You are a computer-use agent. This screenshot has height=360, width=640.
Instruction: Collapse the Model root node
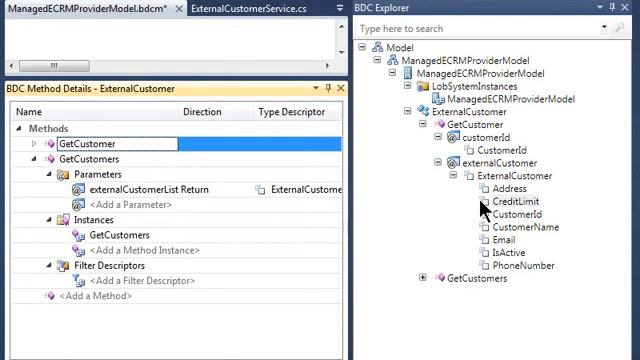tap(362, 47)
